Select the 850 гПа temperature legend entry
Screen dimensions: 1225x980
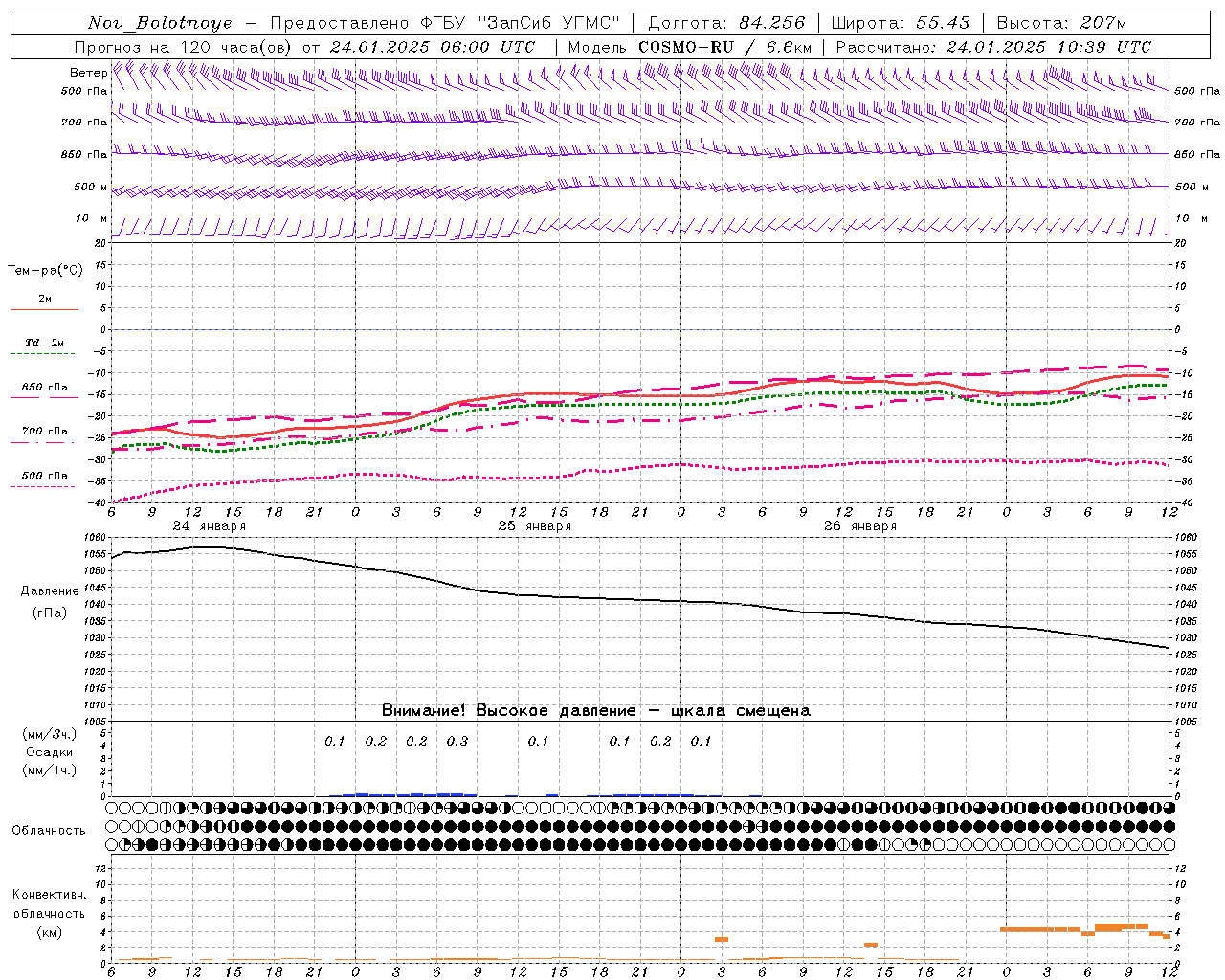45,388
